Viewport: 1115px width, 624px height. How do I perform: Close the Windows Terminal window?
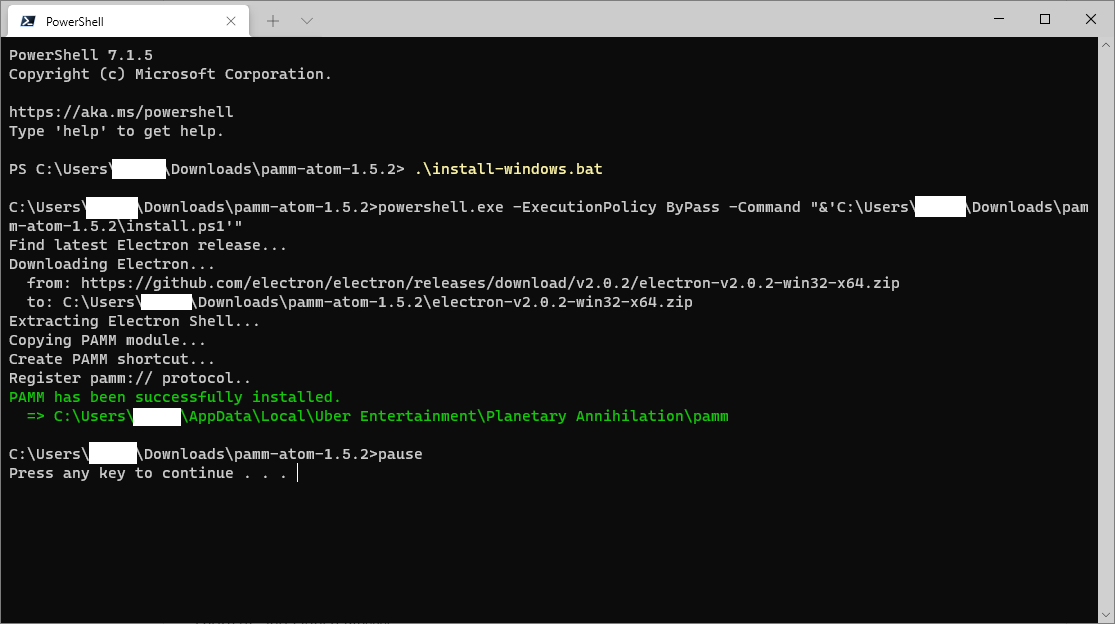tap(1091, 19)
